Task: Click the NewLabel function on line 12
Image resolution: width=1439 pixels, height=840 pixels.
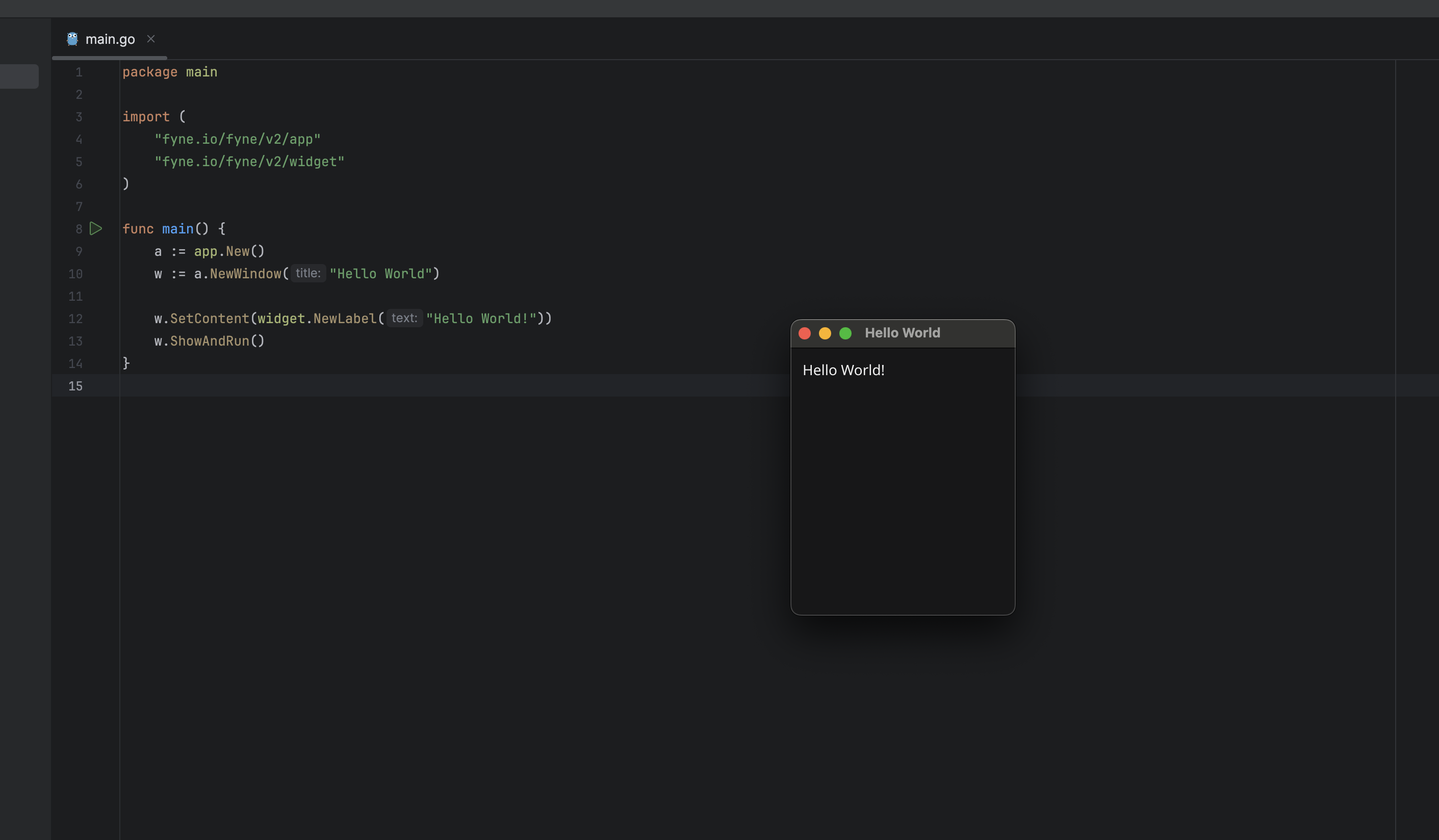Action: pyautogui.click(x=345, y=319)
